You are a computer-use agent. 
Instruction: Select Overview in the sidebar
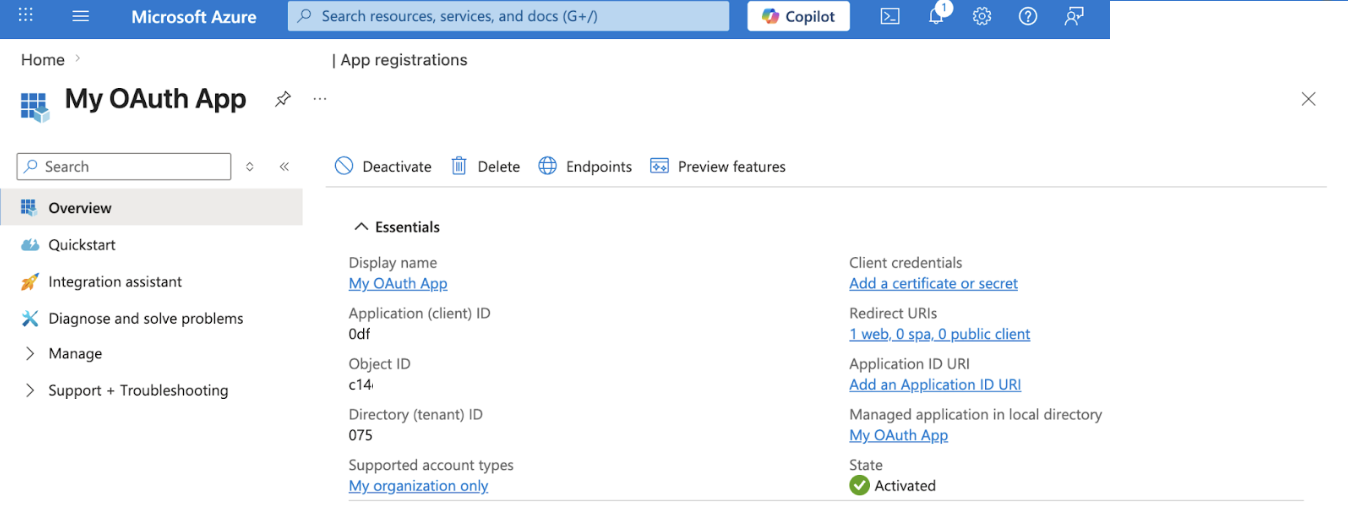[x=151, y=208]
